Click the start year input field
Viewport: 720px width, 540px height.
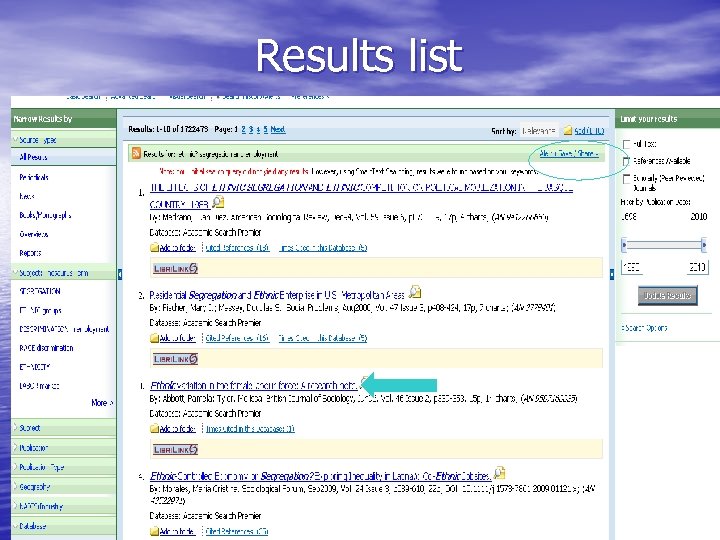632,267
